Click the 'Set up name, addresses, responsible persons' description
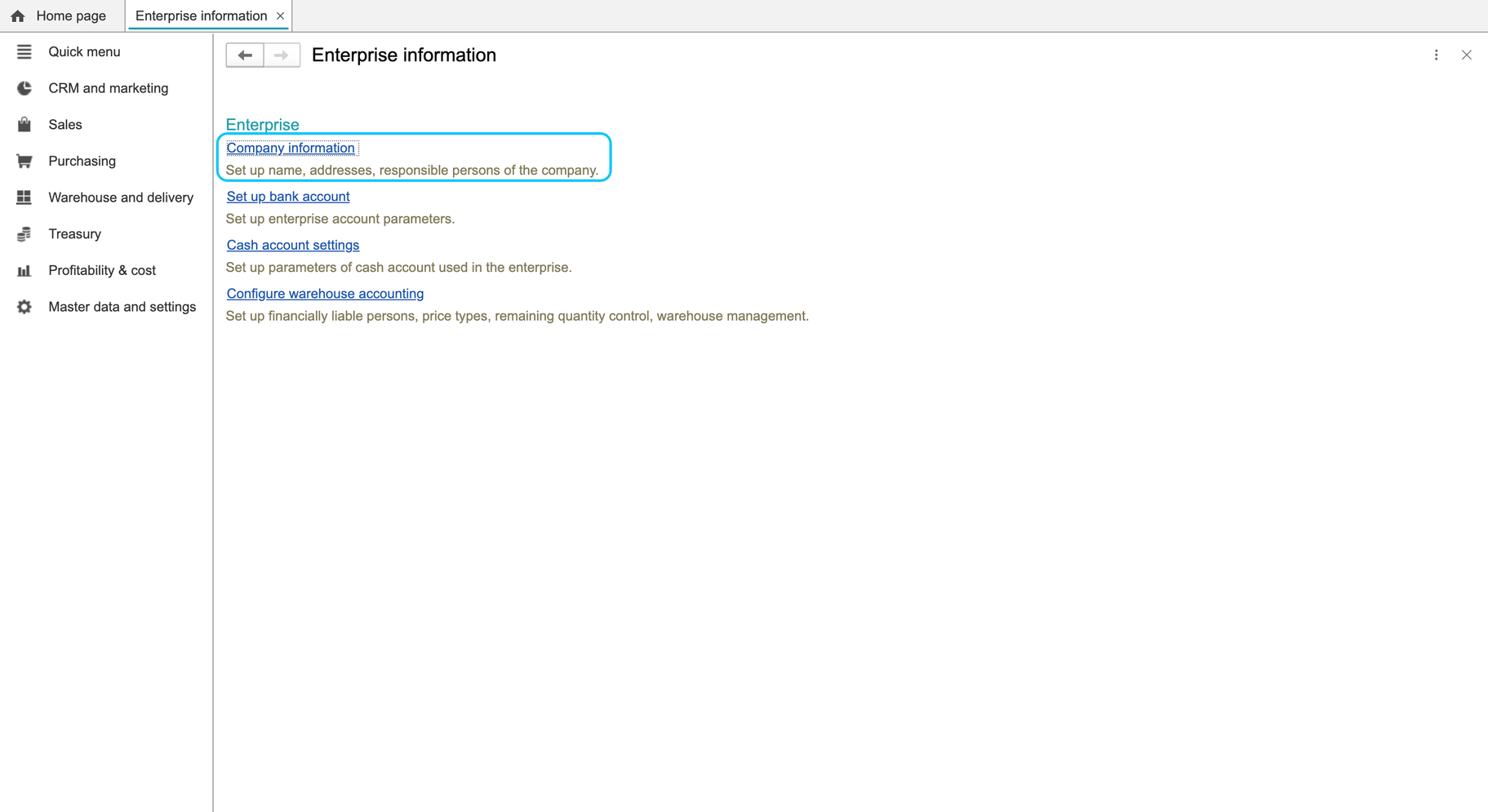This screenshot has height=812, width=1488. [412, 171]
